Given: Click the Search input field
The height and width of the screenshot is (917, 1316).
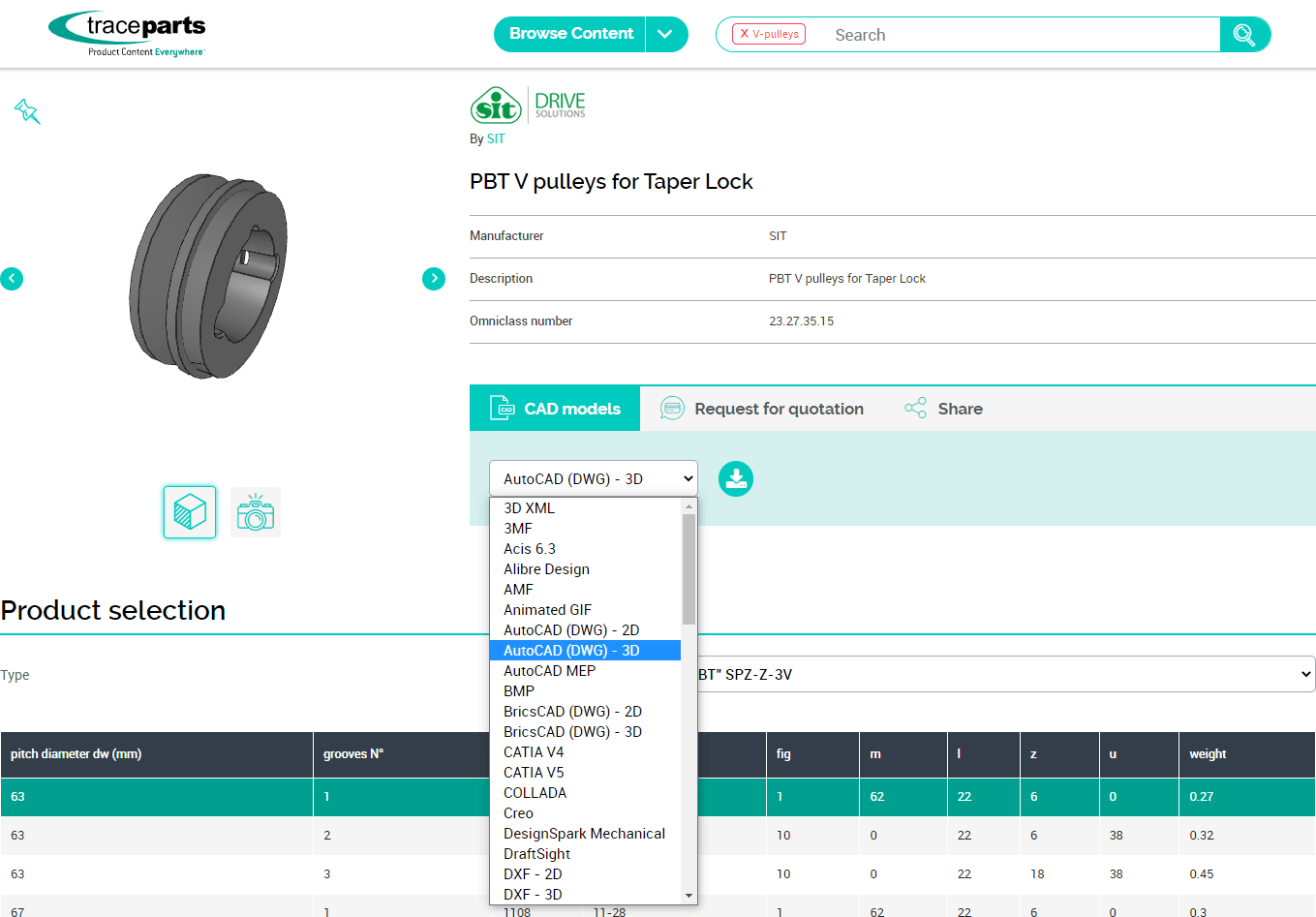Looking at the screenshot, I should click(1017, 35).
